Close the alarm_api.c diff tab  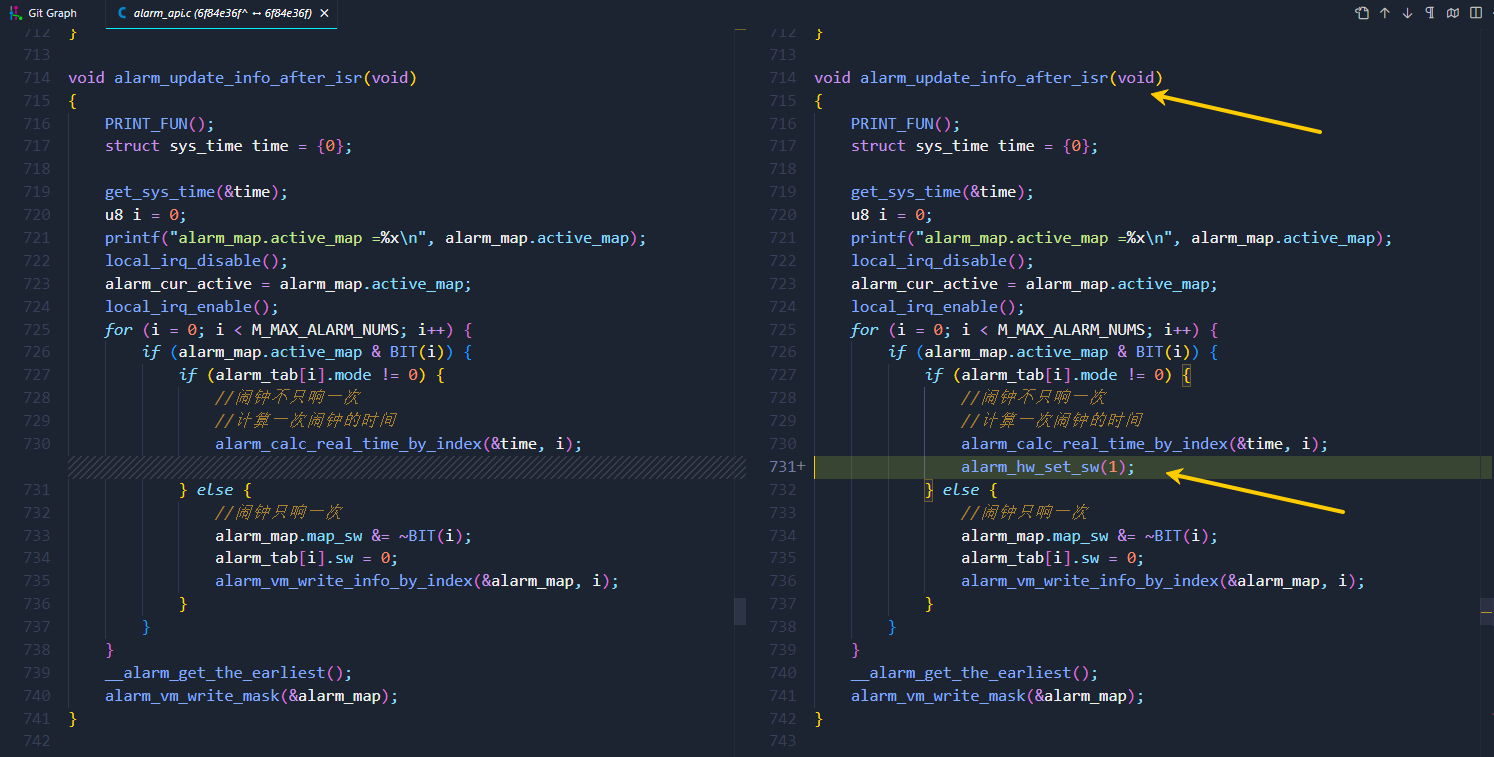pos(325,14)
